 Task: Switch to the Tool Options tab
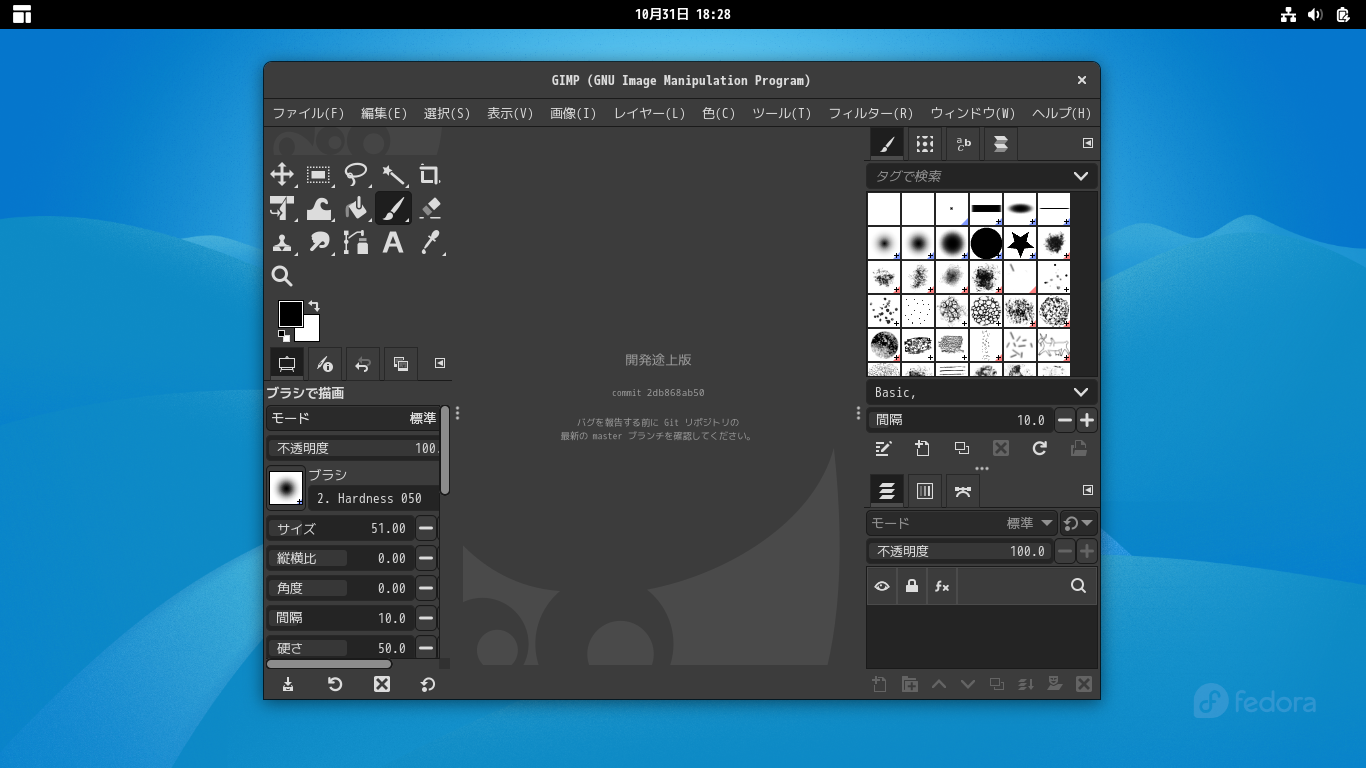click(x=287, y=363)
